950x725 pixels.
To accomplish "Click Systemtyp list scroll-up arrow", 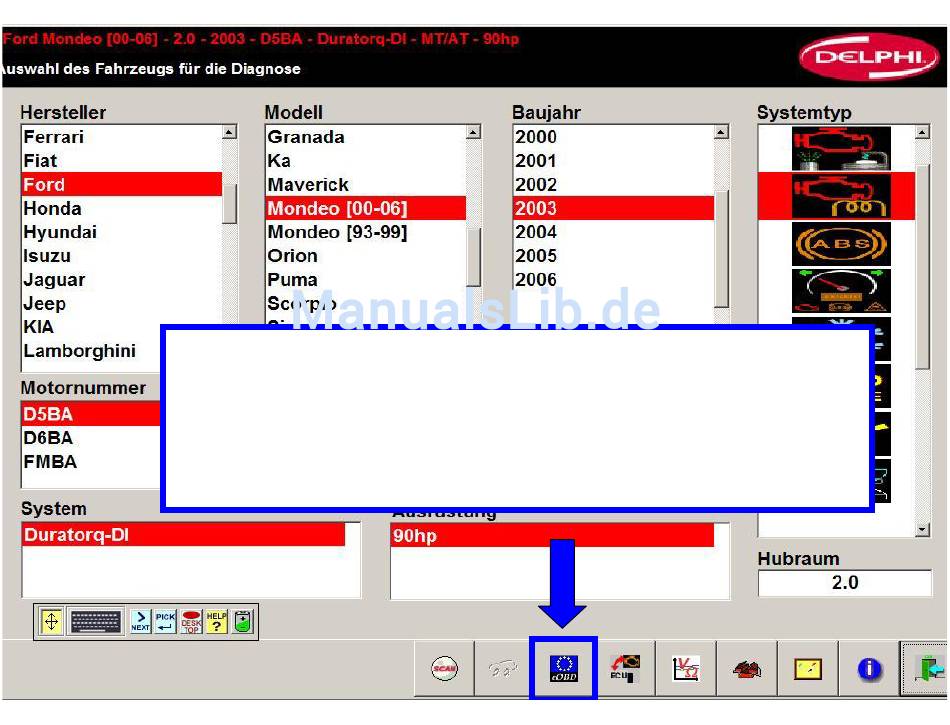I will coord(922,132).
